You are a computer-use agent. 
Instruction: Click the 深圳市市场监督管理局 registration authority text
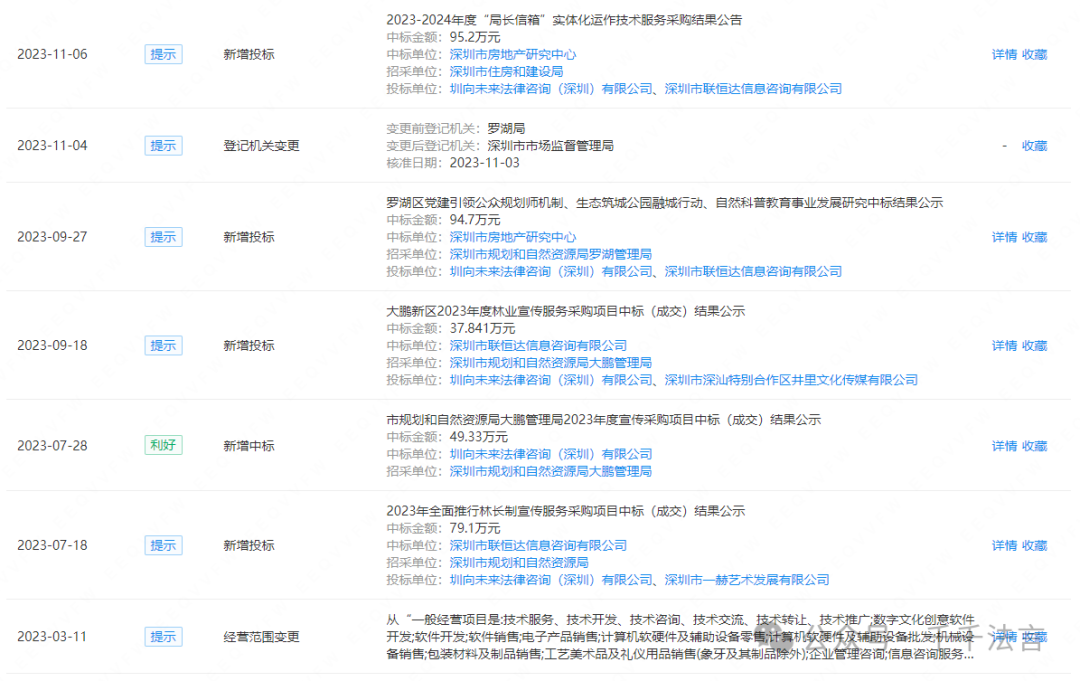tap(550, 146)
